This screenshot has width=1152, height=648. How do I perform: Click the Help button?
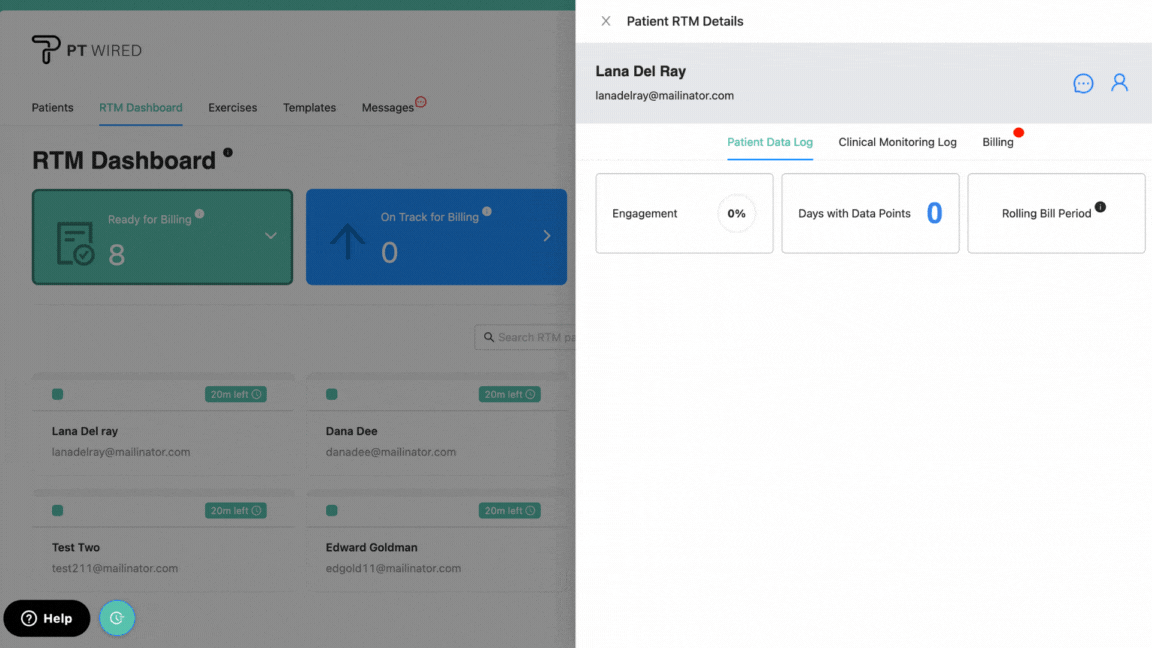pos(46,618)
